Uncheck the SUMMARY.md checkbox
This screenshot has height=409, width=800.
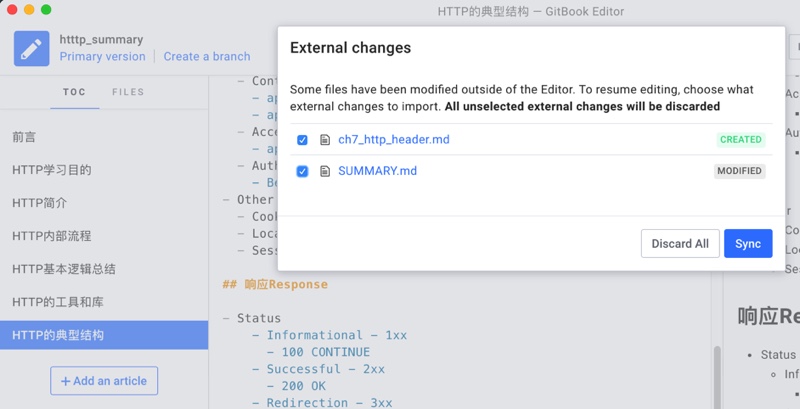(x=302, y=171)
